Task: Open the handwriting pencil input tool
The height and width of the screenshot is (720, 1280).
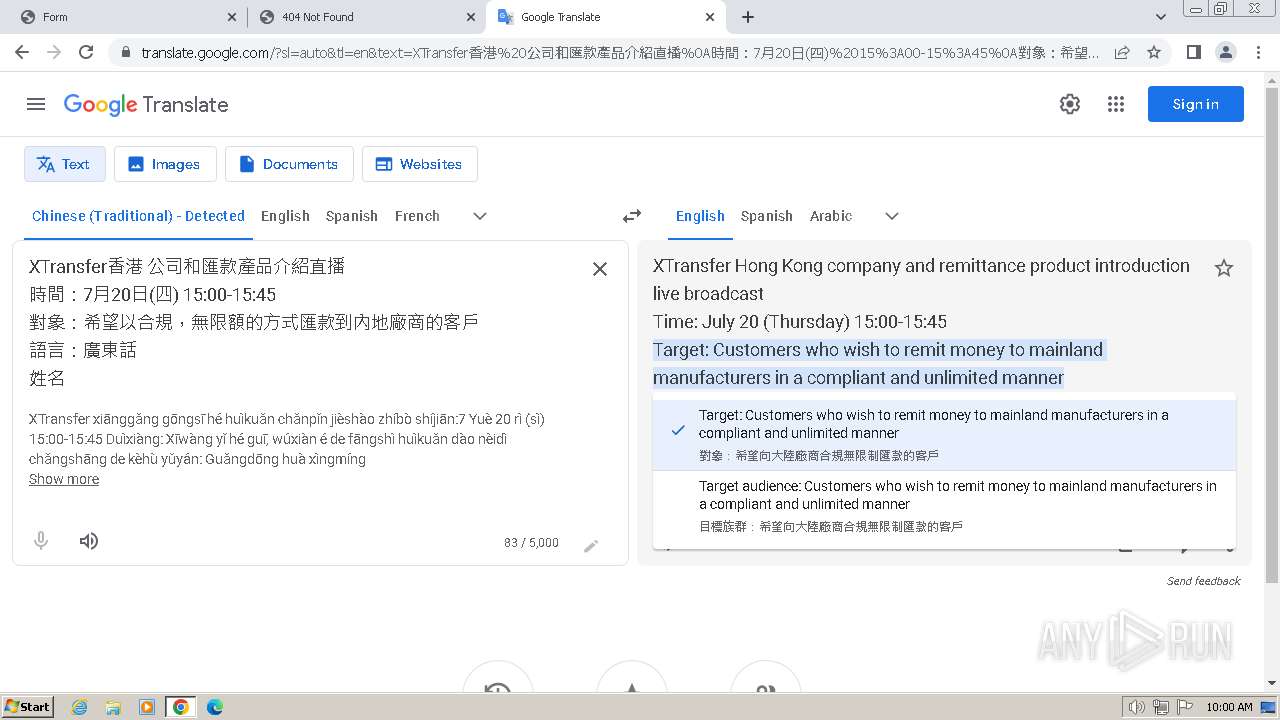Action: pos(591,545)
